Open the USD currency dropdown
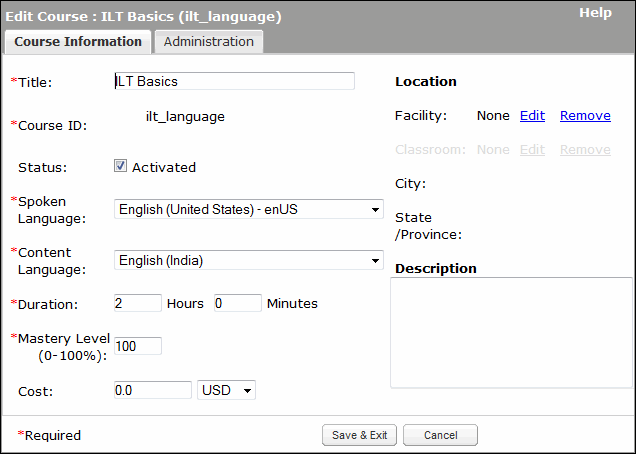Viewport: 636px width, 454px height. 227,390
